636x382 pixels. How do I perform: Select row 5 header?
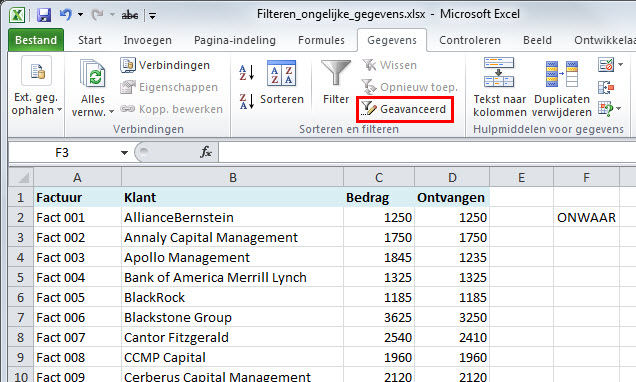coord(21,277)
